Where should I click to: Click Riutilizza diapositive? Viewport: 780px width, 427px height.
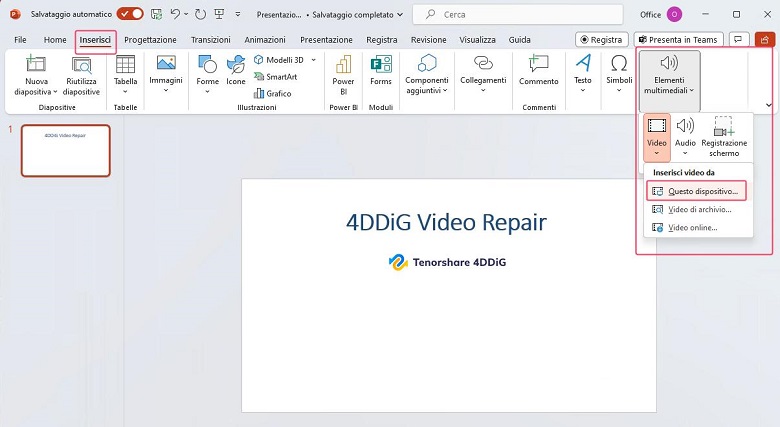point(82,75)
